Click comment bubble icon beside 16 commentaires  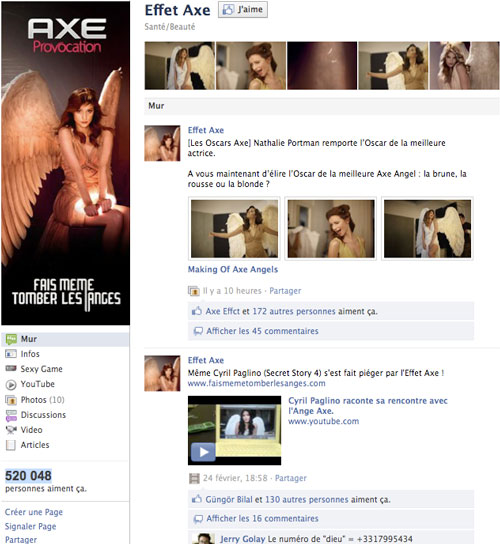click(x=198, y=519)
